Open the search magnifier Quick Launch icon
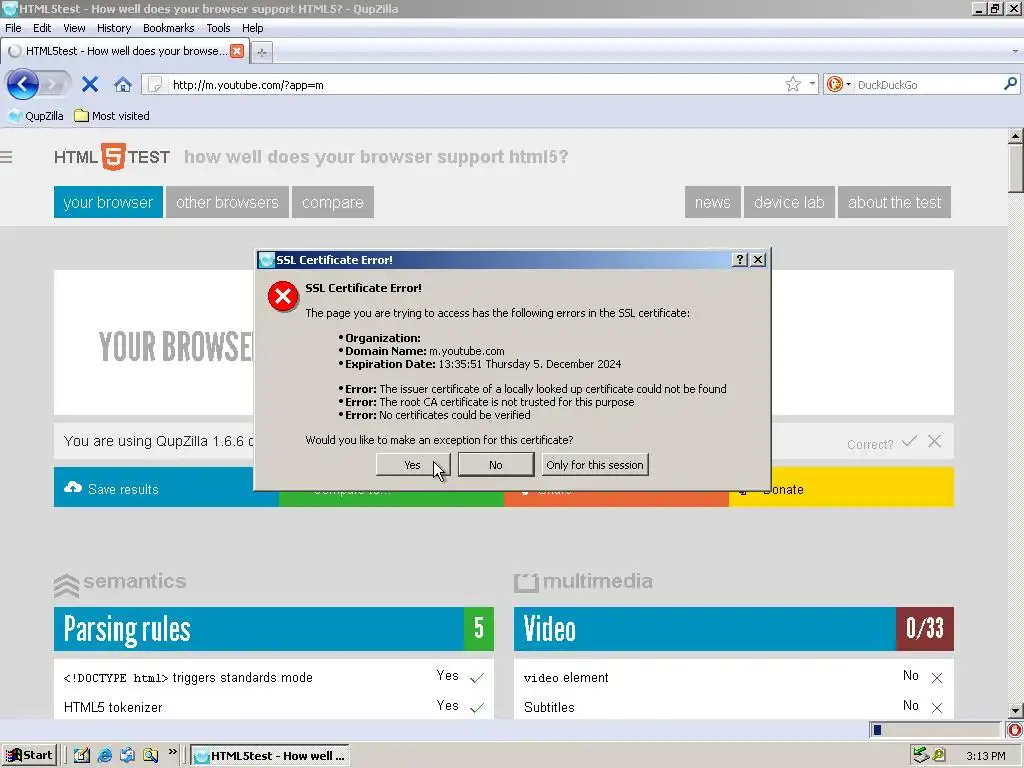The width and height of the screenshot is (1024, 768). [150, 756]
